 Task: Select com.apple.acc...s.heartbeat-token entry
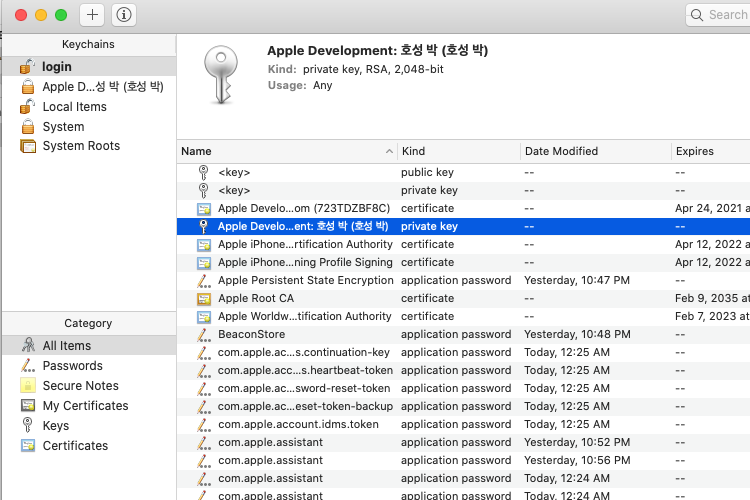(463, 370)
